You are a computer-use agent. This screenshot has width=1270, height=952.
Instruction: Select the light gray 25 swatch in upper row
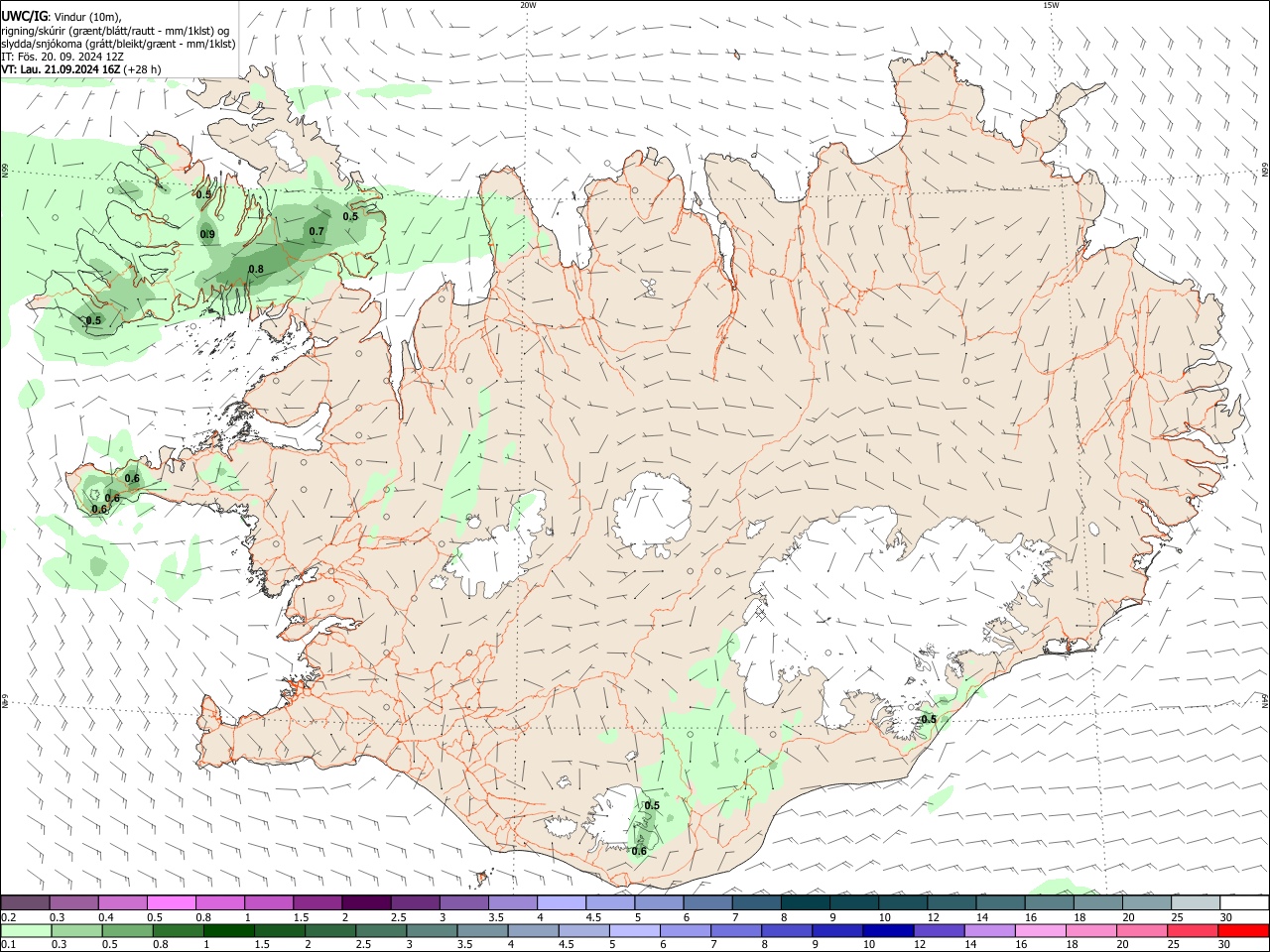click(1196, 903)
